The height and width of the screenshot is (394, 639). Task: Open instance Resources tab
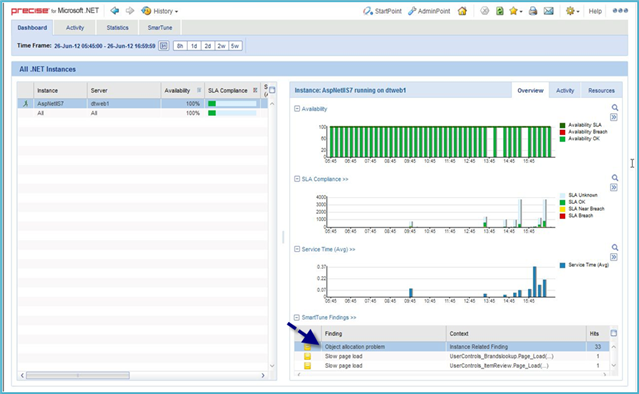point(601,90)
